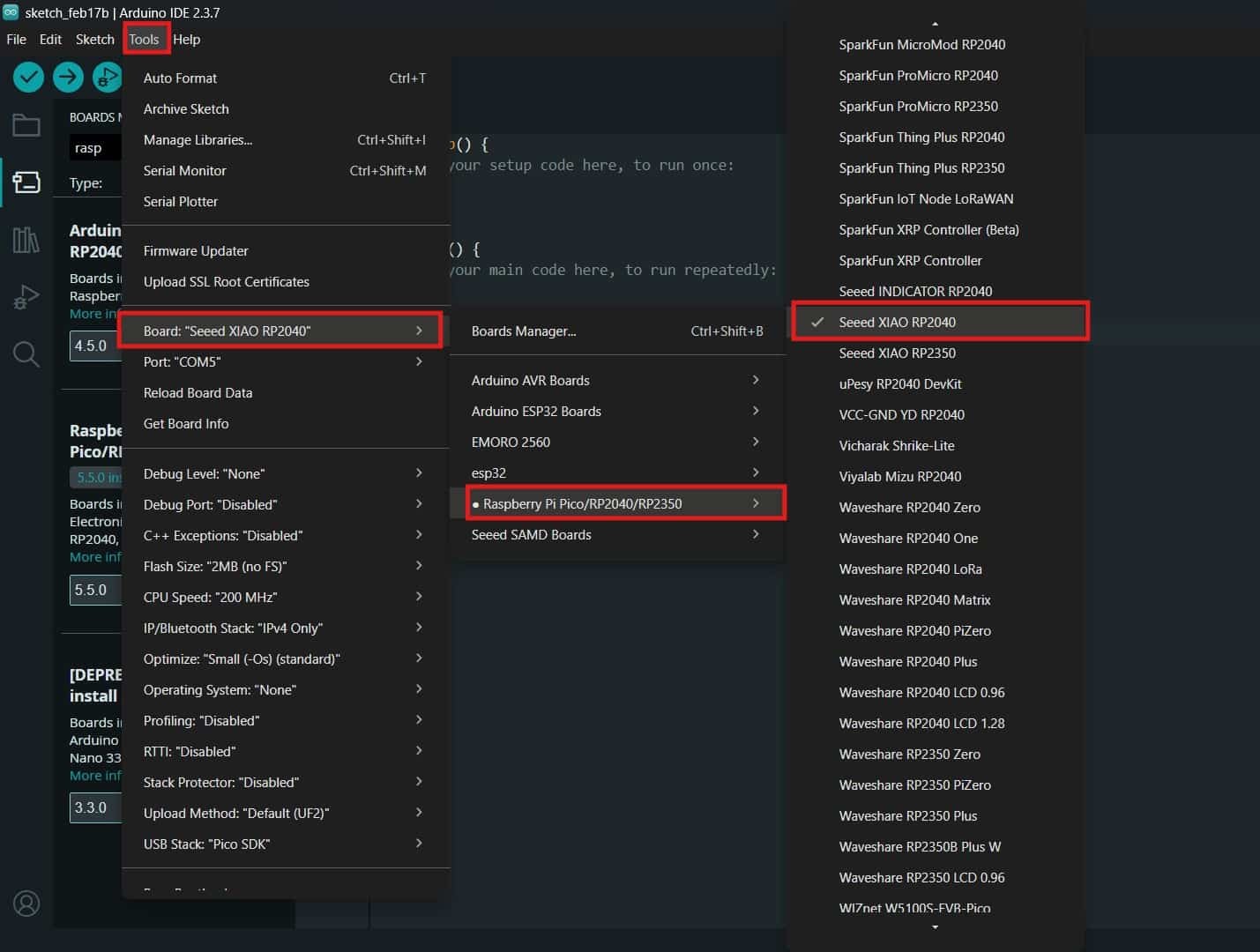1260x952 pixels.
Task: Click the Upload arrow button
Action: pyautogui.click(x=68, y=78)
